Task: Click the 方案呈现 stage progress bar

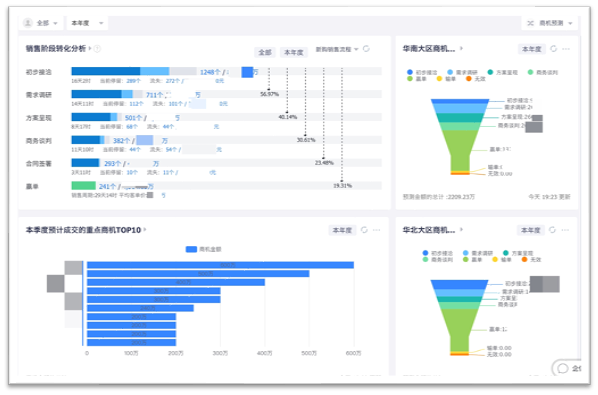Action: (x=227, y=117)
